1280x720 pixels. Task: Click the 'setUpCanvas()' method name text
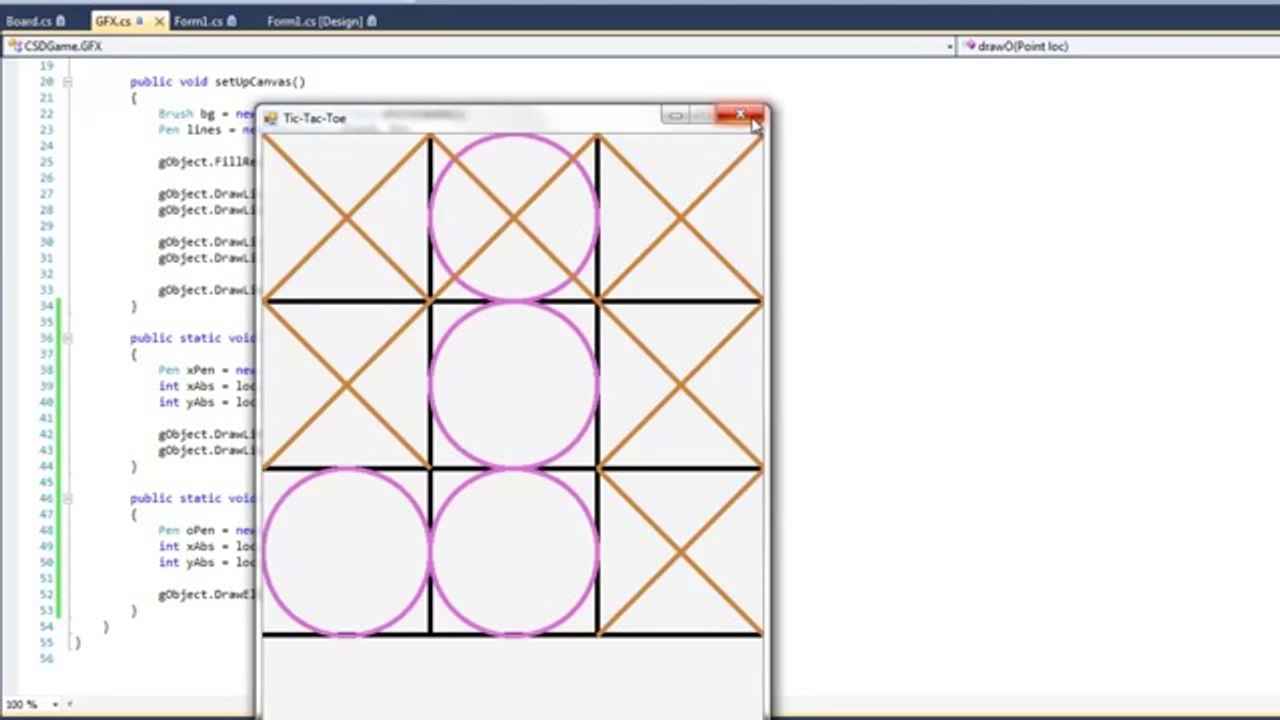click(x=260, y=82)
